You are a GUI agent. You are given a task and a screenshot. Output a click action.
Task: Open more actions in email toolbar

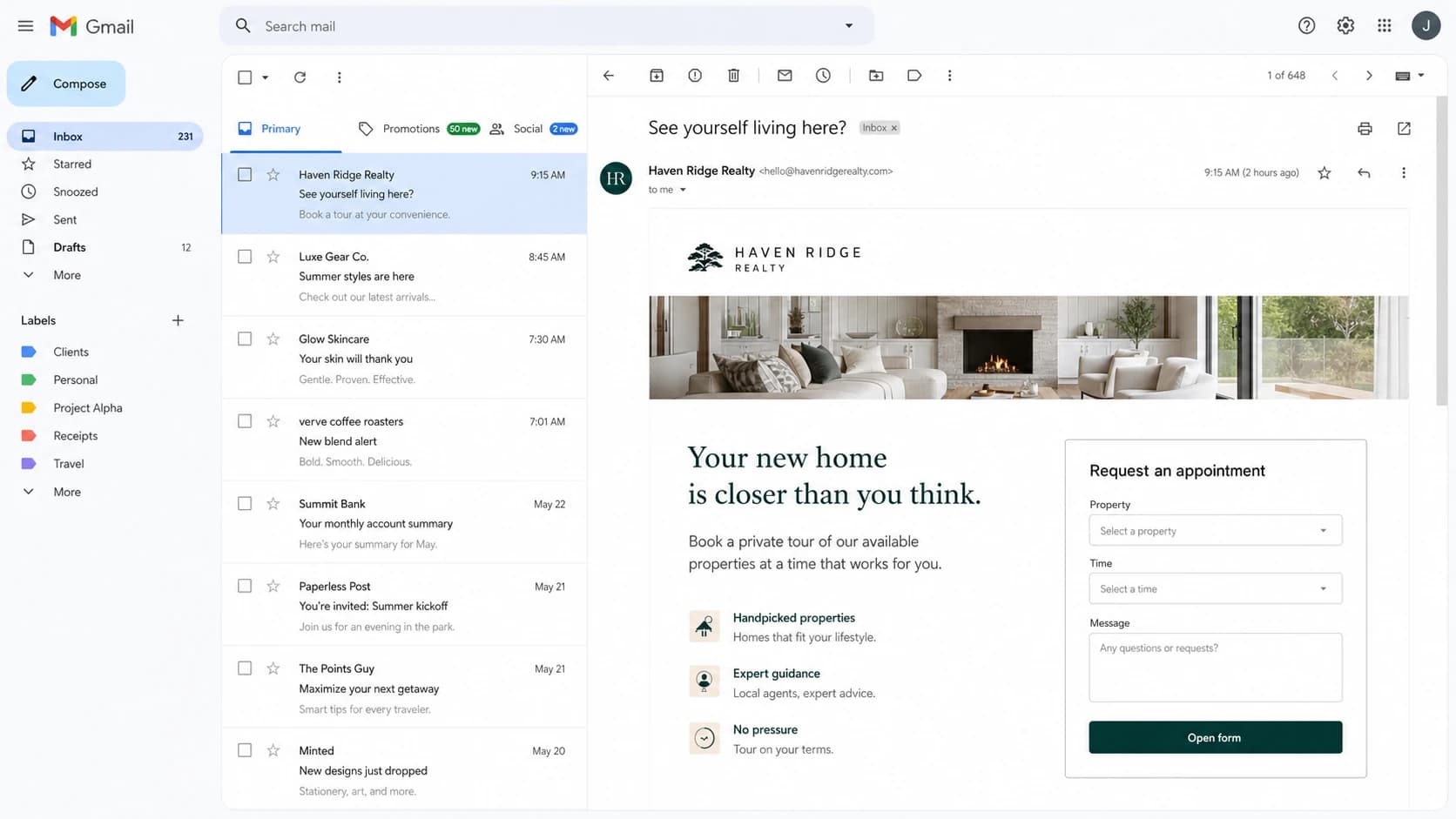point(949,76)
